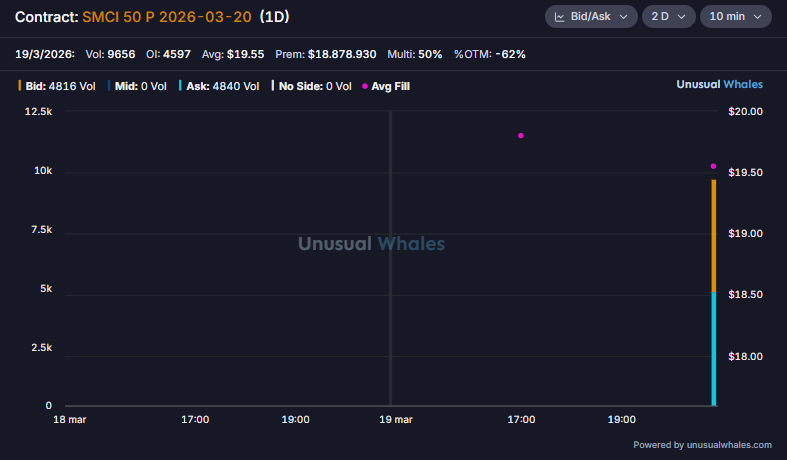Click the $18.00 price axis label
Screen dimensions: 787x460
point(745,357)
